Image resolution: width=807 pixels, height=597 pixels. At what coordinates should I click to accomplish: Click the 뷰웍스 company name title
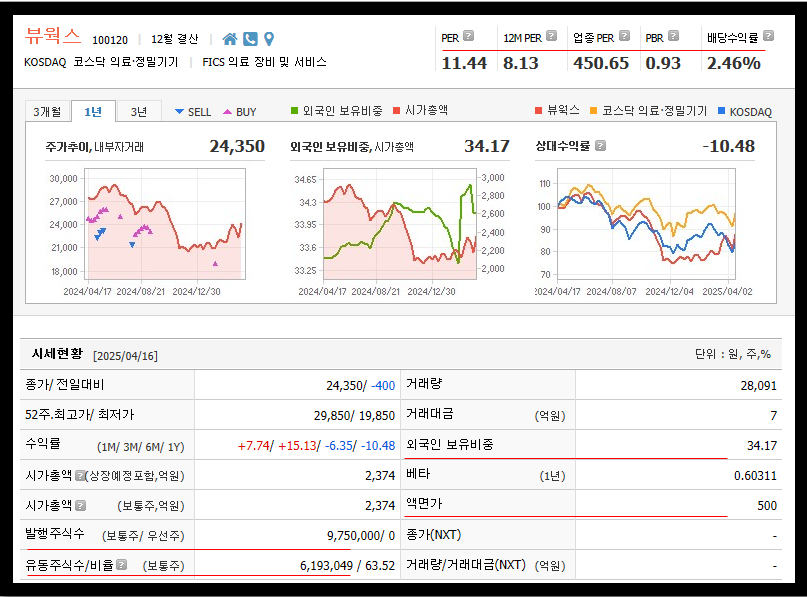[52, 36]
